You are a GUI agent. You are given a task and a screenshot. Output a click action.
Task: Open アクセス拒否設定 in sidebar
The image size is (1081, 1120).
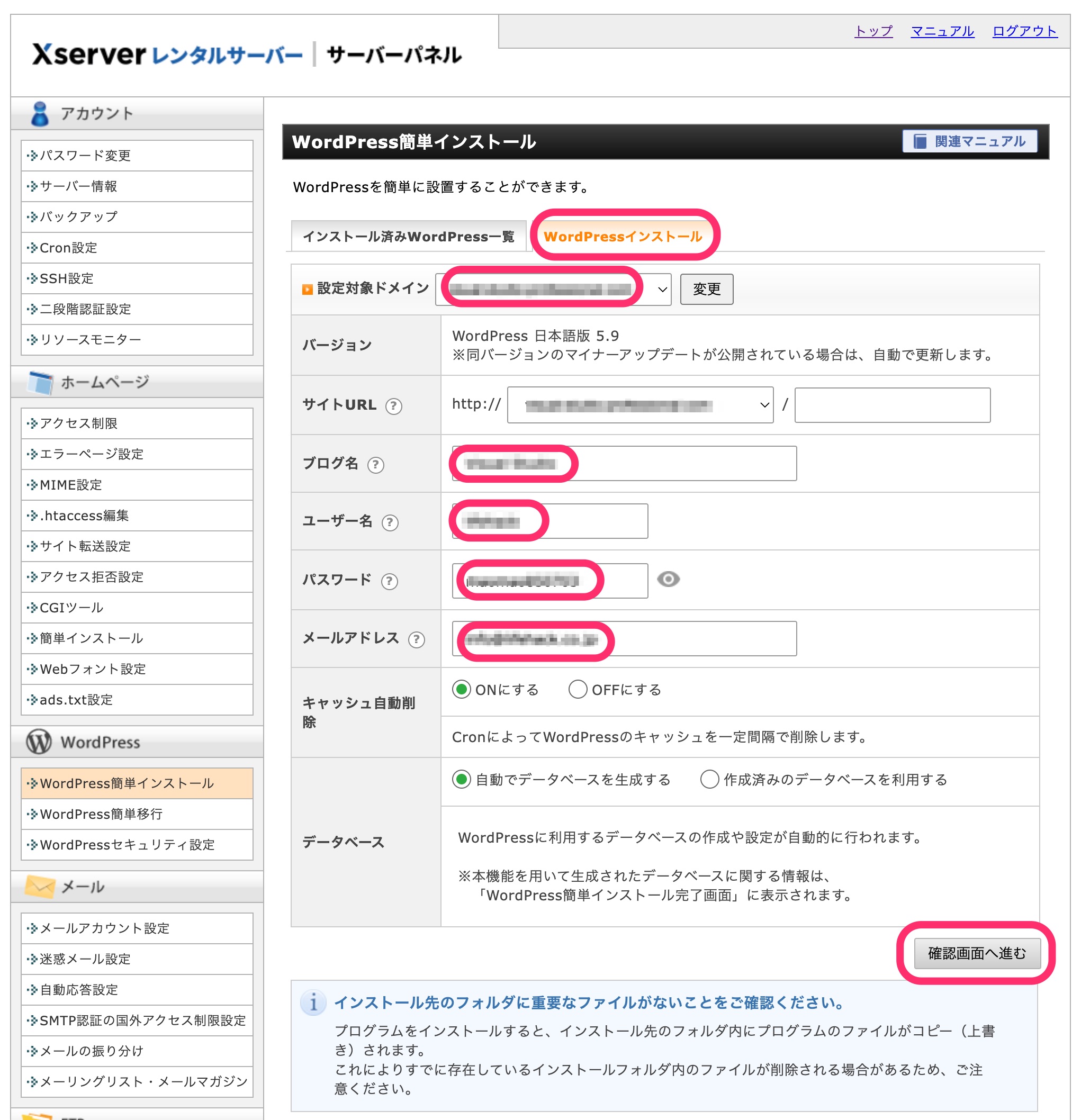137,577
